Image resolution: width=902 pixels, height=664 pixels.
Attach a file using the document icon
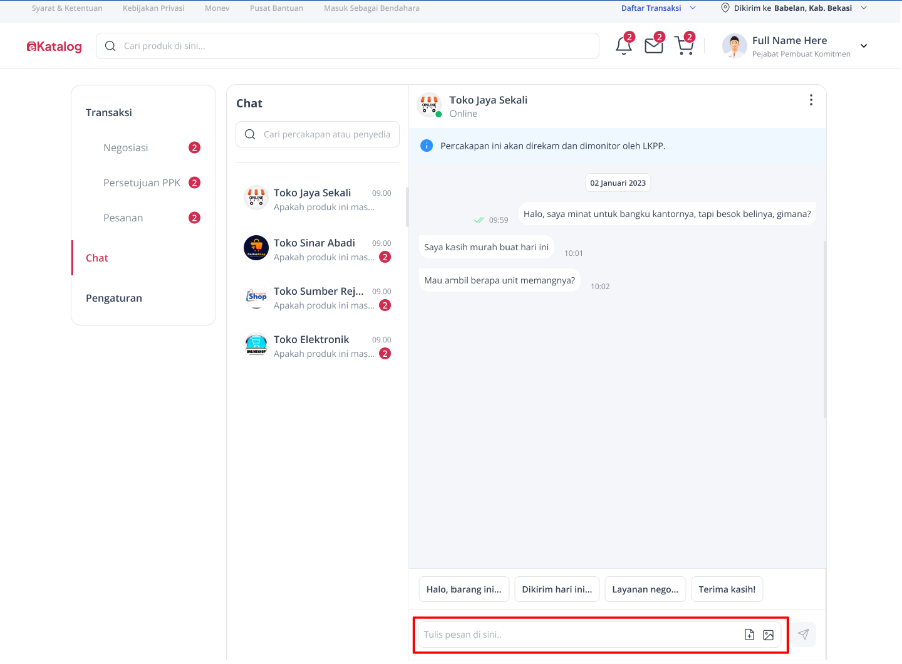click(x=749, y=634)
